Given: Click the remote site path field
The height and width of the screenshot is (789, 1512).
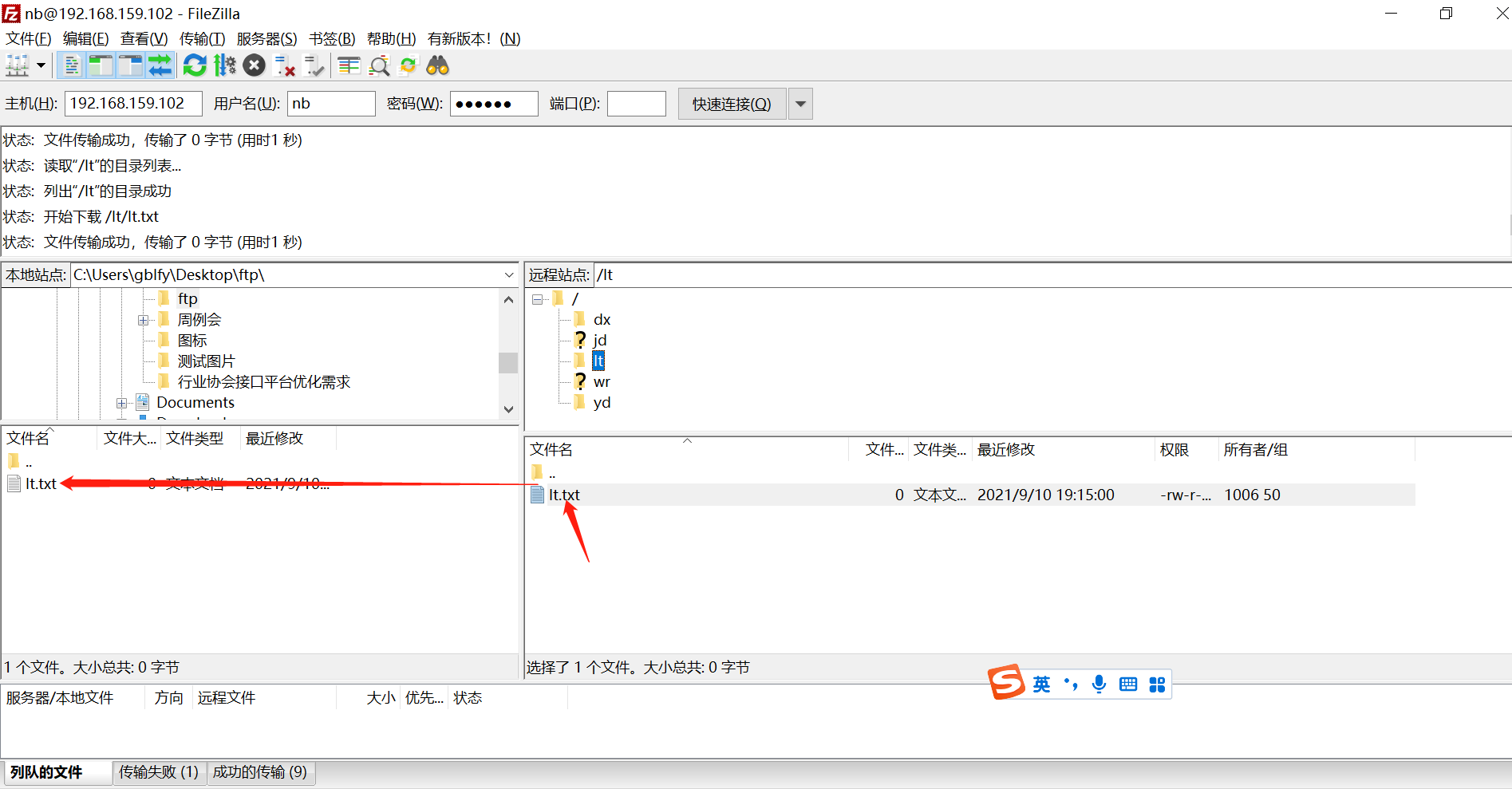Looking at the screenshot, I should click(1052, 274).
